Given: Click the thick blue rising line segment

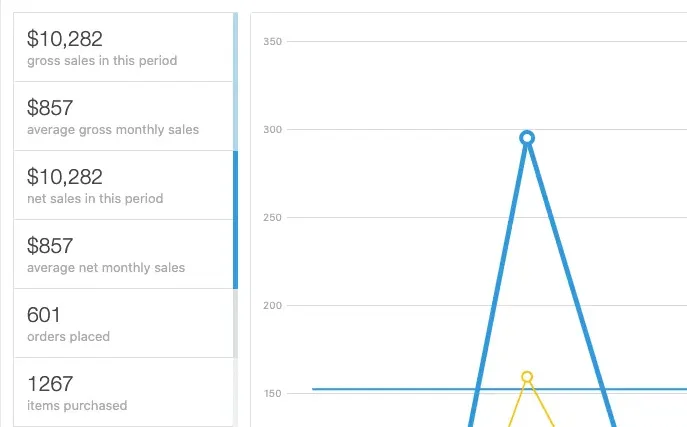Looking at the screenshot, I should click(498, 280).
